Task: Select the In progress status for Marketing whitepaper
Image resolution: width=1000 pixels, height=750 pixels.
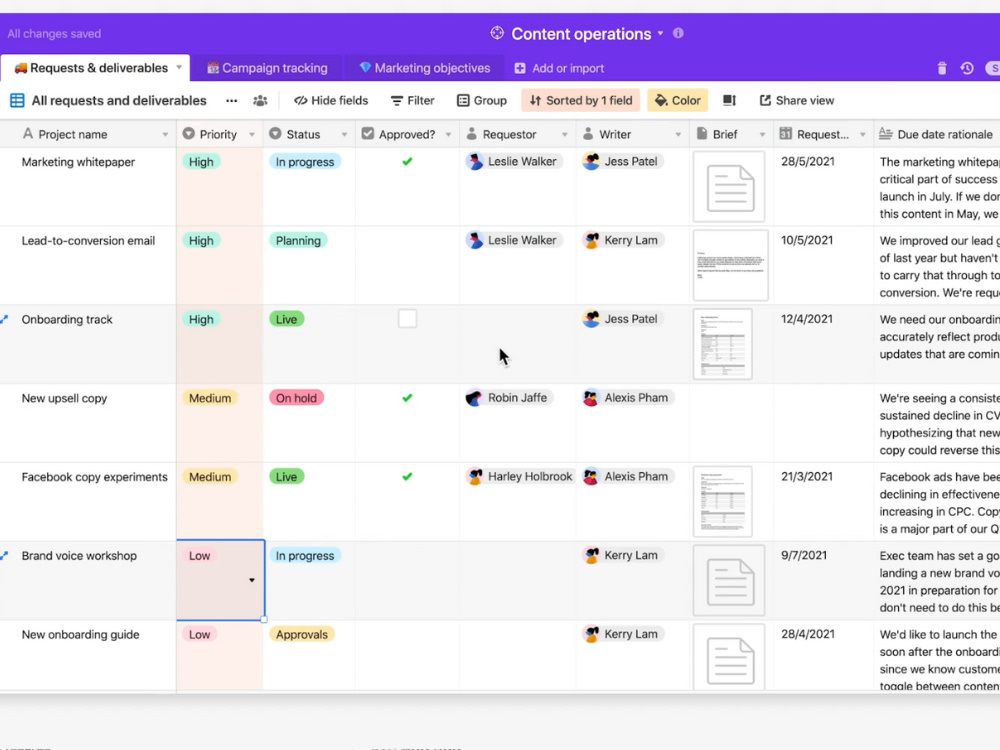Action: point(305,162)
